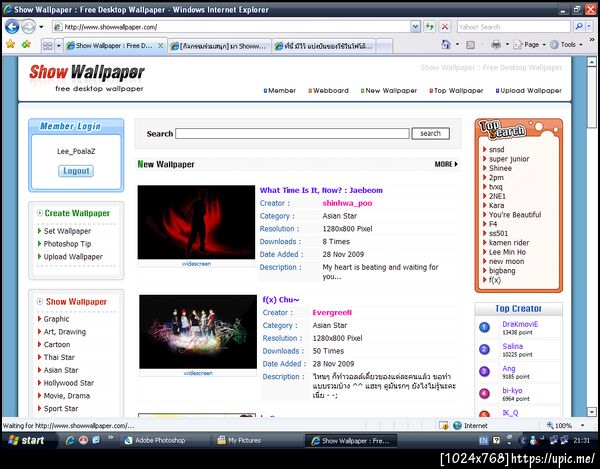Click MORE next to New Wallpaper
600x469 pixels.
coord(446,164)
